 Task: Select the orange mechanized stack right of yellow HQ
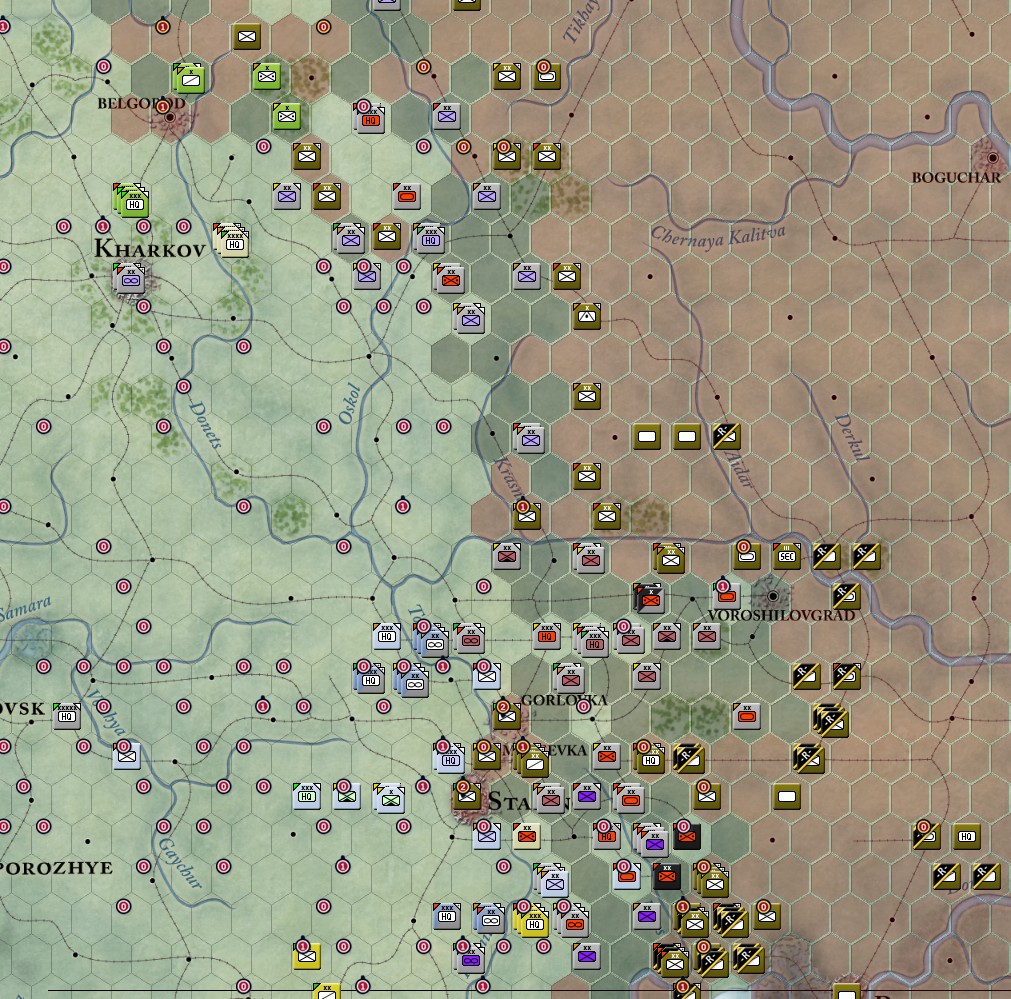pyautogui.click(x=573, y=920)
